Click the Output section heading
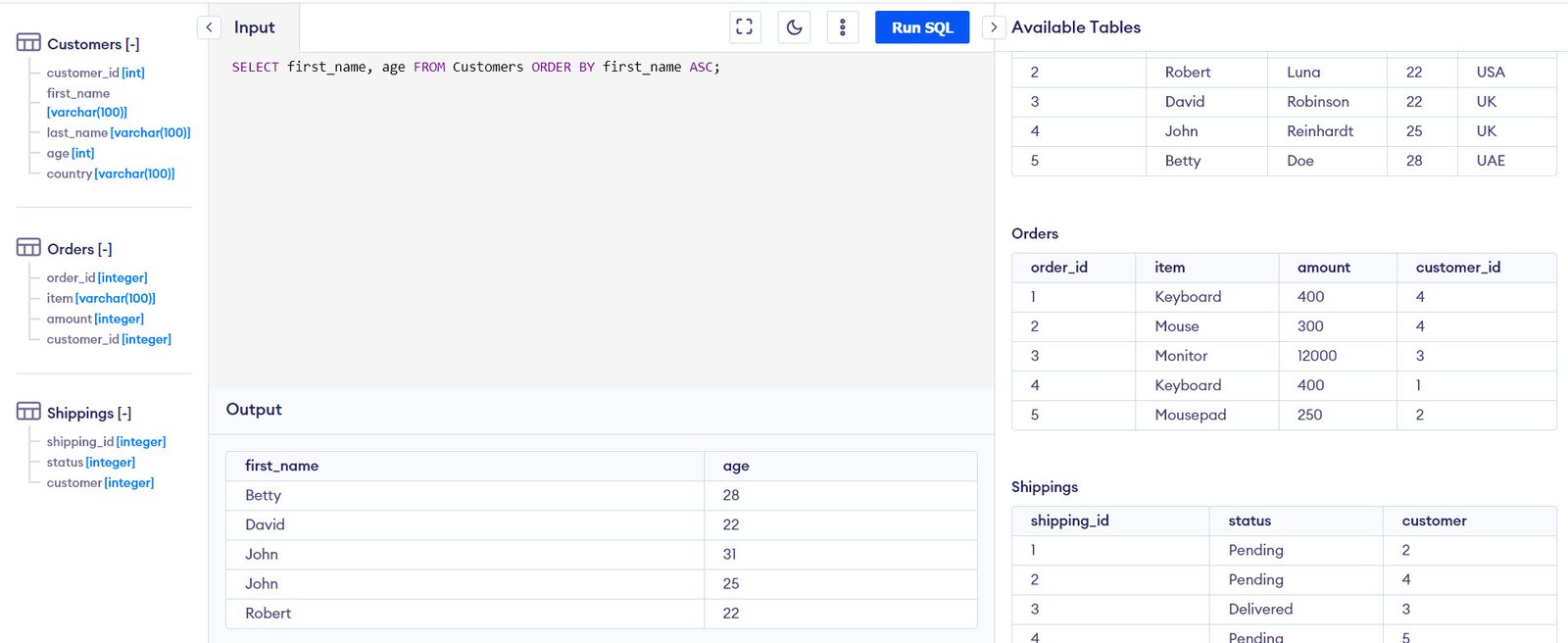Viewport: 1568px width, 643px height. (x=254, y=410)
